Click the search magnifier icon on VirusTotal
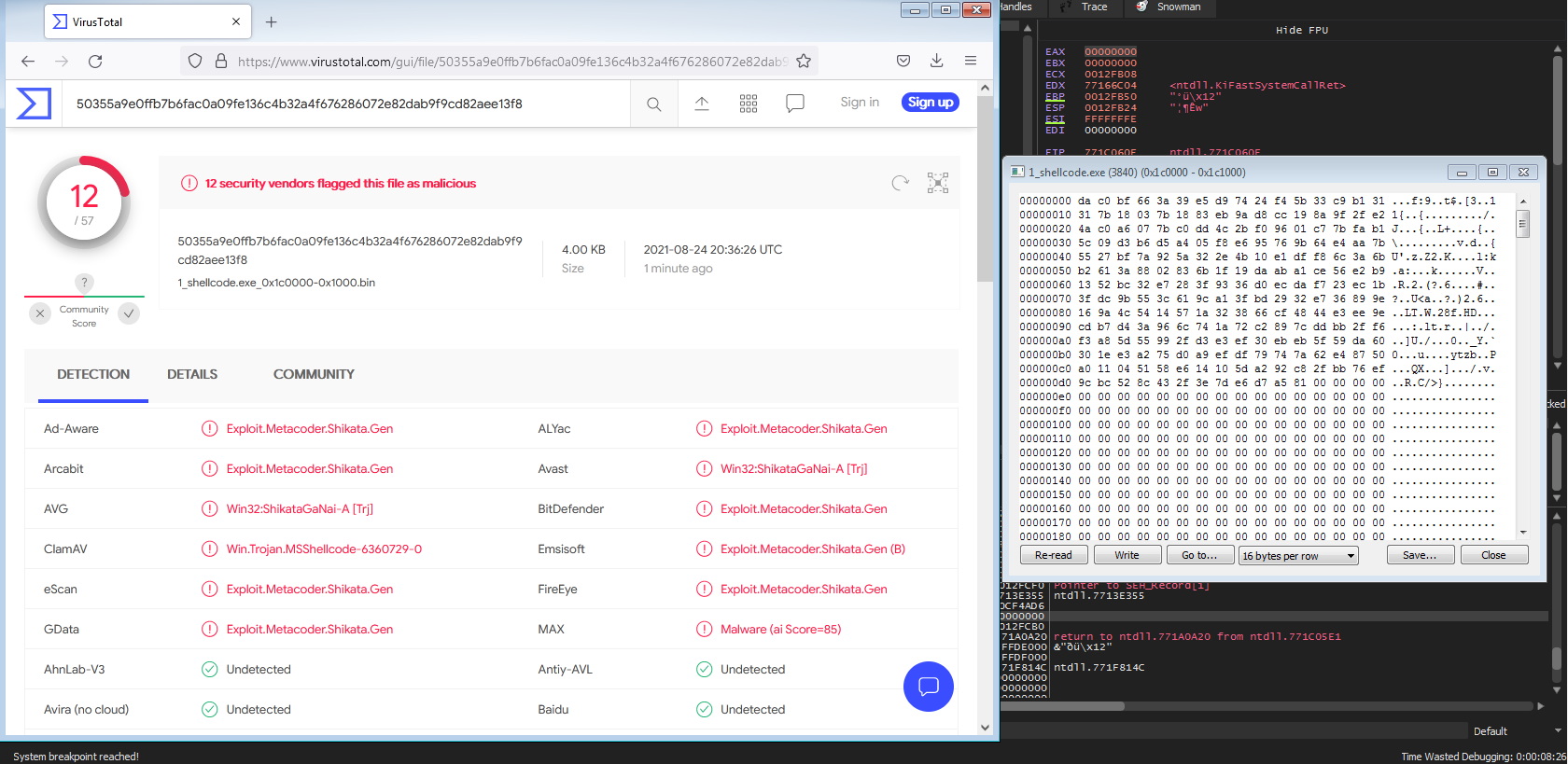The height and width of the screenshot is (764, 1568). pos(654,104)
